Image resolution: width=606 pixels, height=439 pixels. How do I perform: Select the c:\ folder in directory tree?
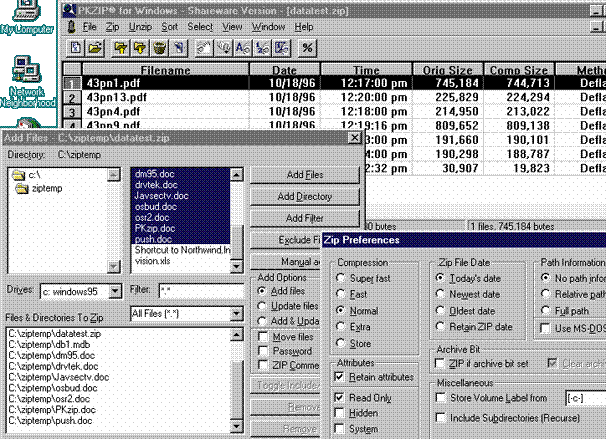click(26, 175)
